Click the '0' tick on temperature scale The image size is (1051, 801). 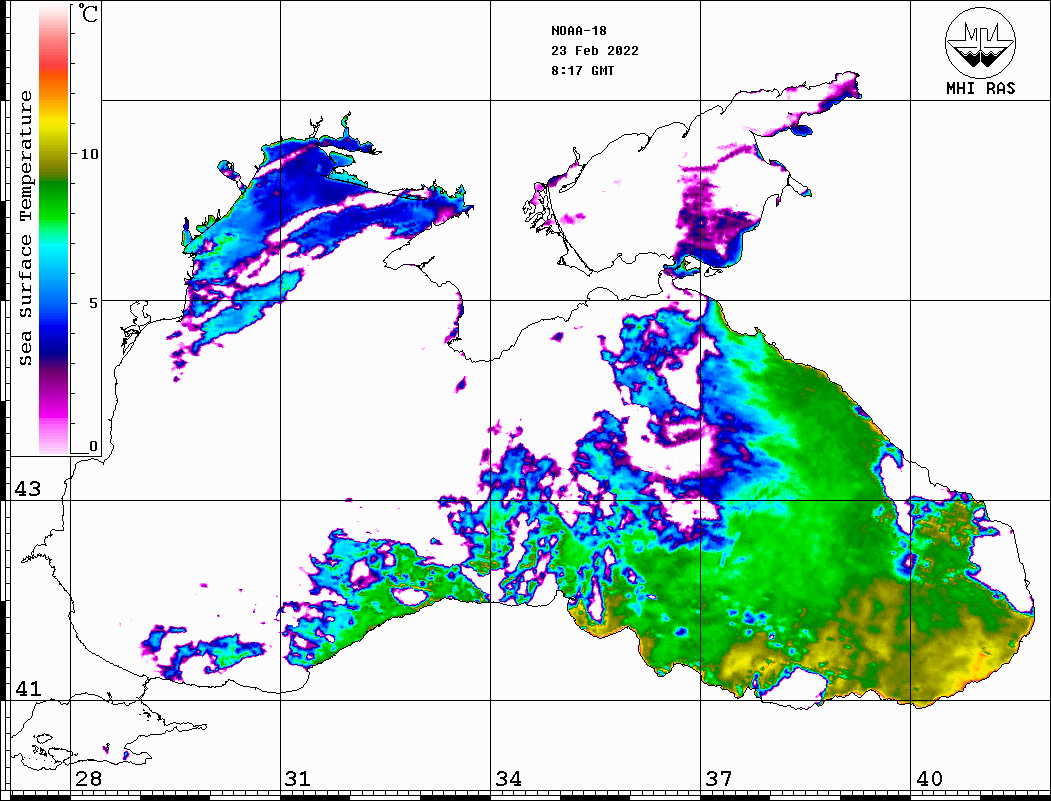point(93,446)
